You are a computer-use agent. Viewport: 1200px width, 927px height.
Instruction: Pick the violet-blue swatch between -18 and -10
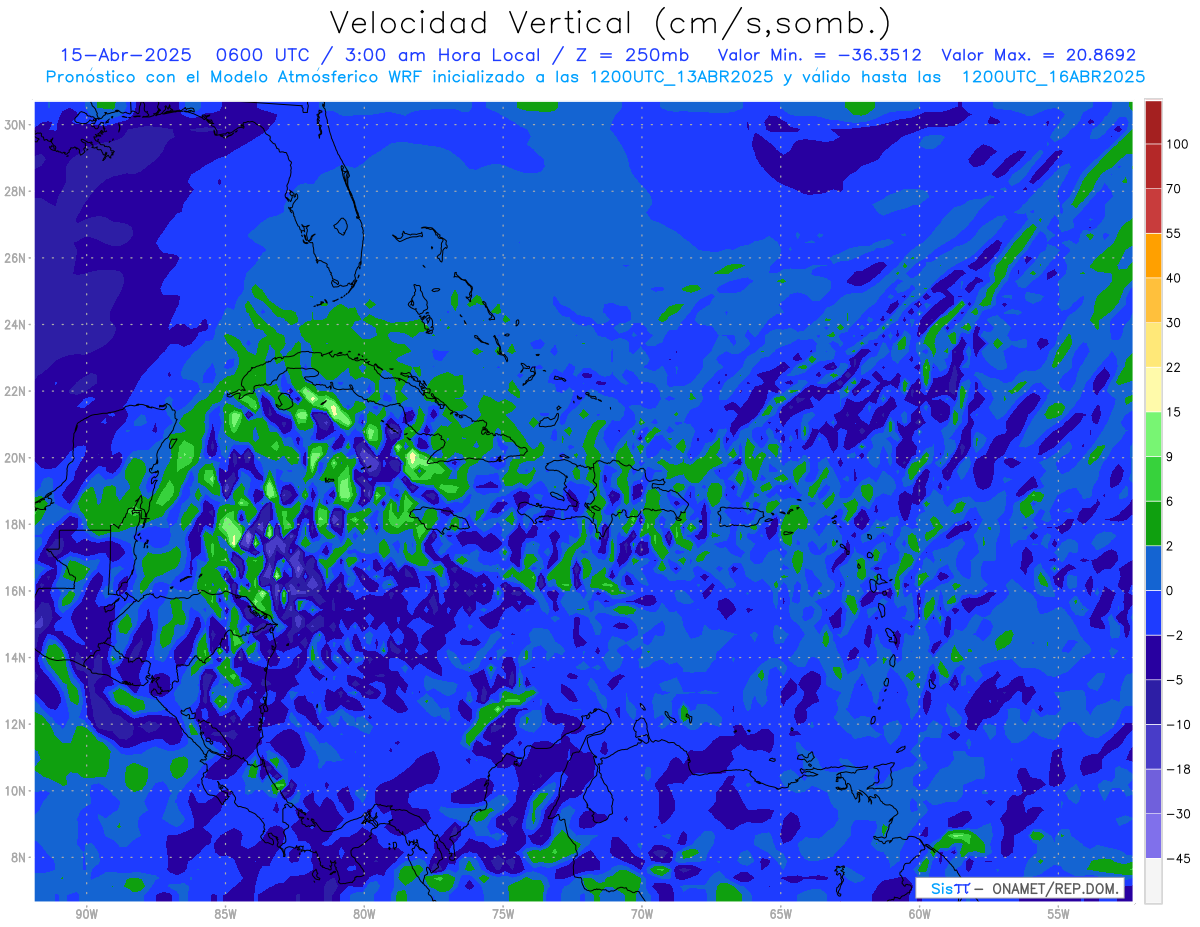click(1153, 746)
